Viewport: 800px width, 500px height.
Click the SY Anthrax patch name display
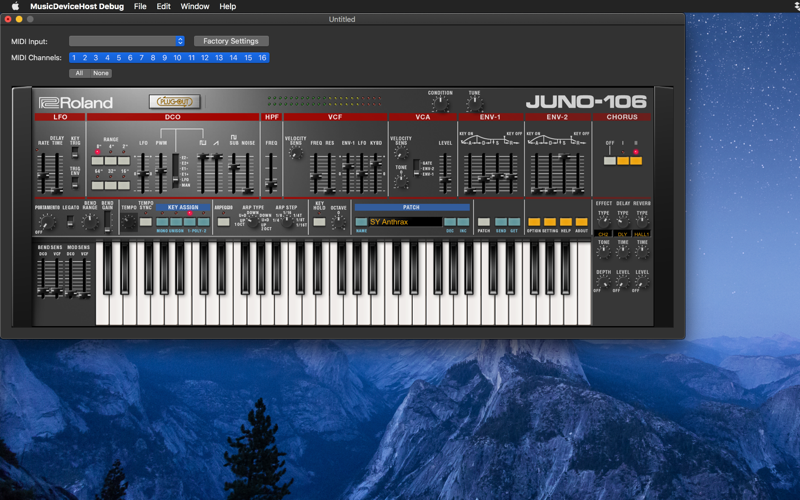(x=405, y=222)
